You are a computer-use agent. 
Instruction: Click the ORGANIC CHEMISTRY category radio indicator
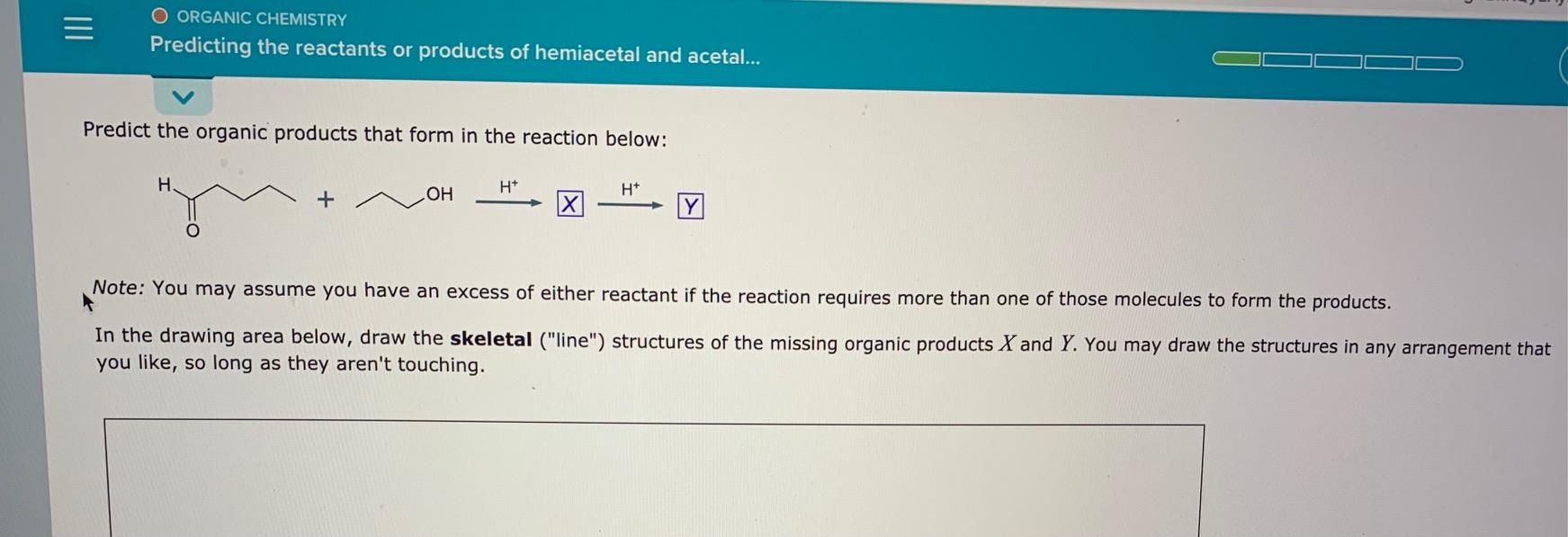tap(159, 15)
